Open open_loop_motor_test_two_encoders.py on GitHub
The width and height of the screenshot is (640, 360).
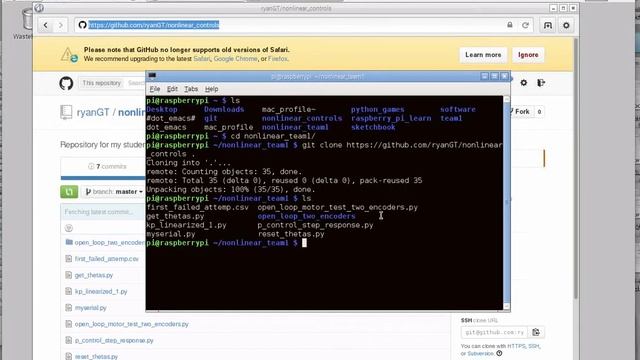tap(131, 324)
